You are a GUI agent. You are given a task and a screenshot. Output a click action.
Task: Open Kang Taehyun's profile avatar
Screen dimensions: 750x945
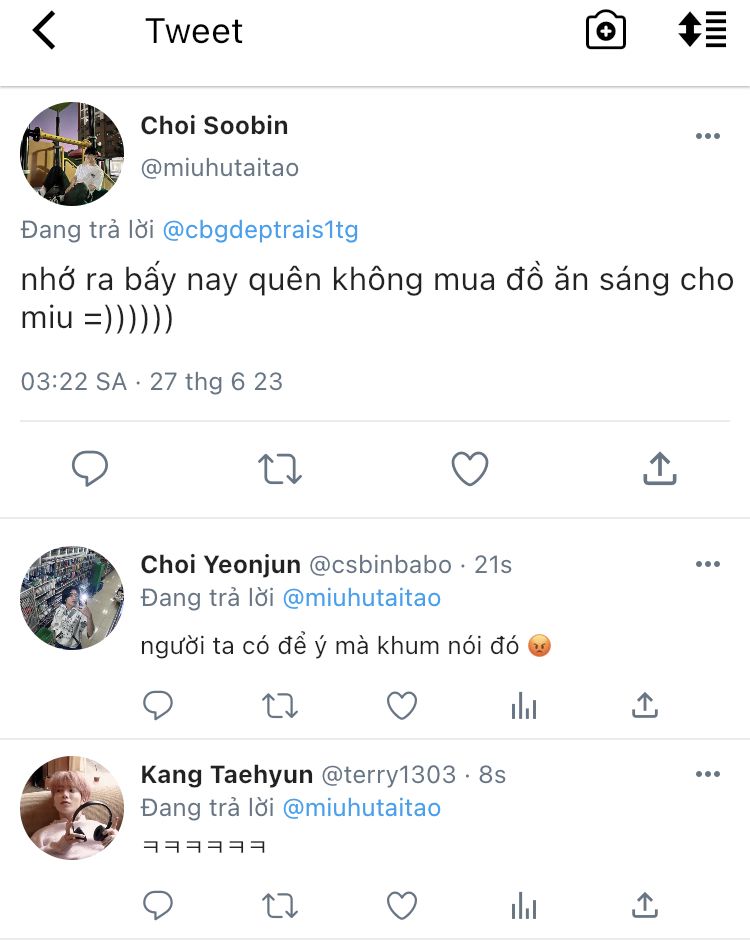72,807
